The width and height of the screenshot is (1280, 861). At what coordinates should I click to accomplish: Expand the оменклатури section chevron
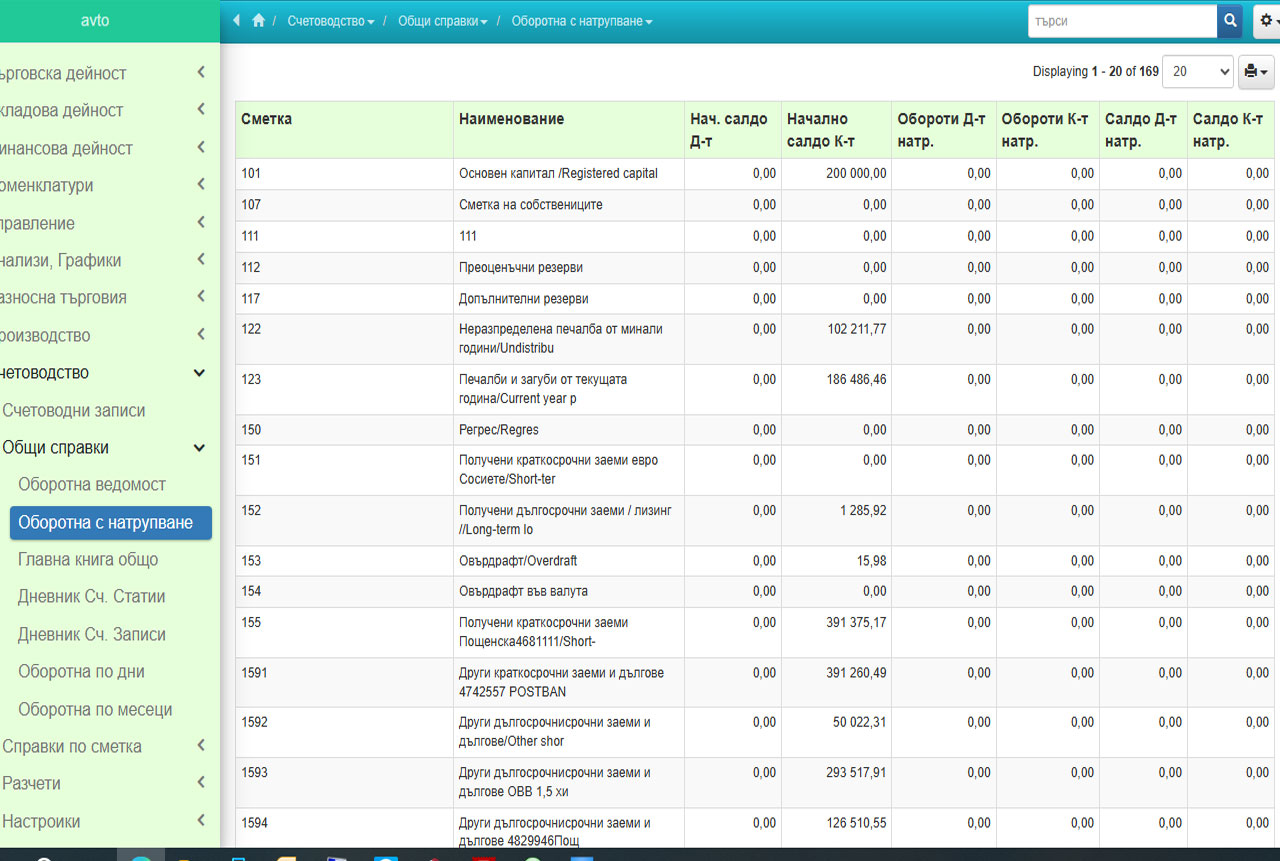coord(201,185)
